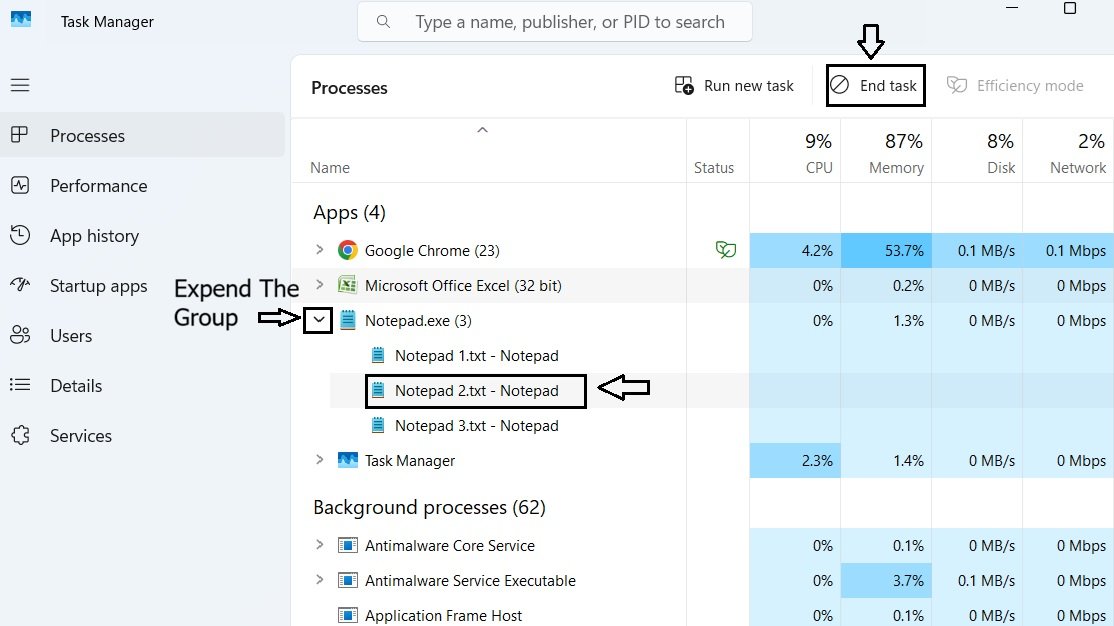Click Chrome's 4.2% CPU cell
Viewport: 1114px width, 626px height.
(795, 250)
